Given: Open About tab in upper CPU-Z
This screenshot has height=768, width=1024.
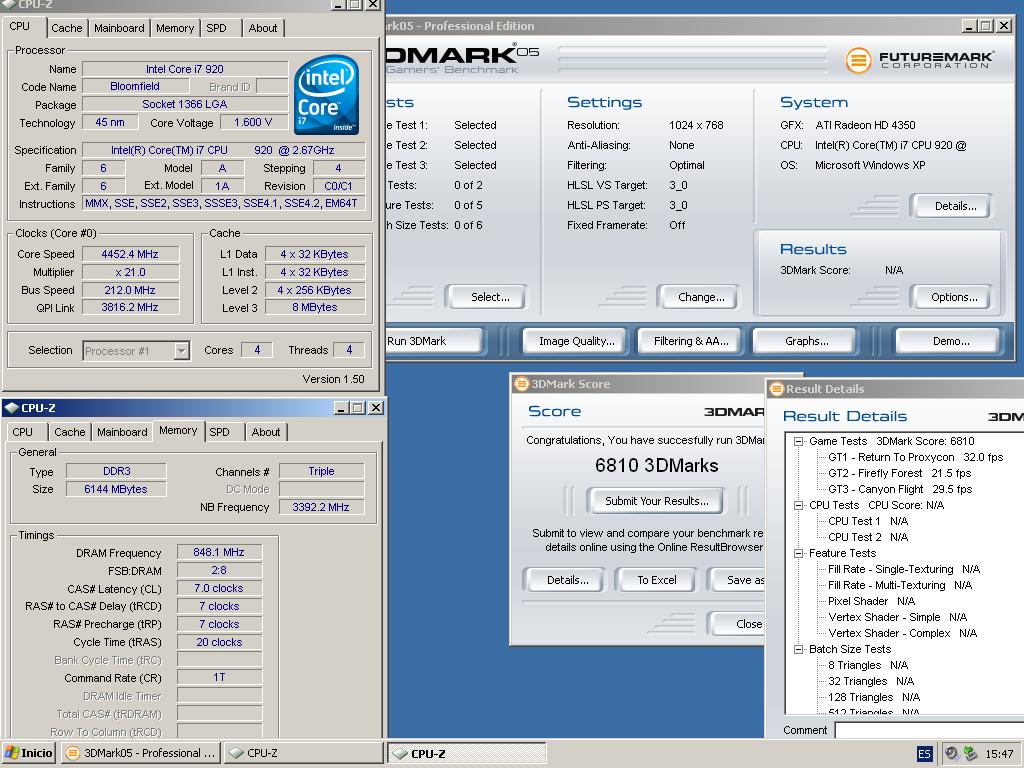Looking at the screenshot, I should (x=263, y=28).
